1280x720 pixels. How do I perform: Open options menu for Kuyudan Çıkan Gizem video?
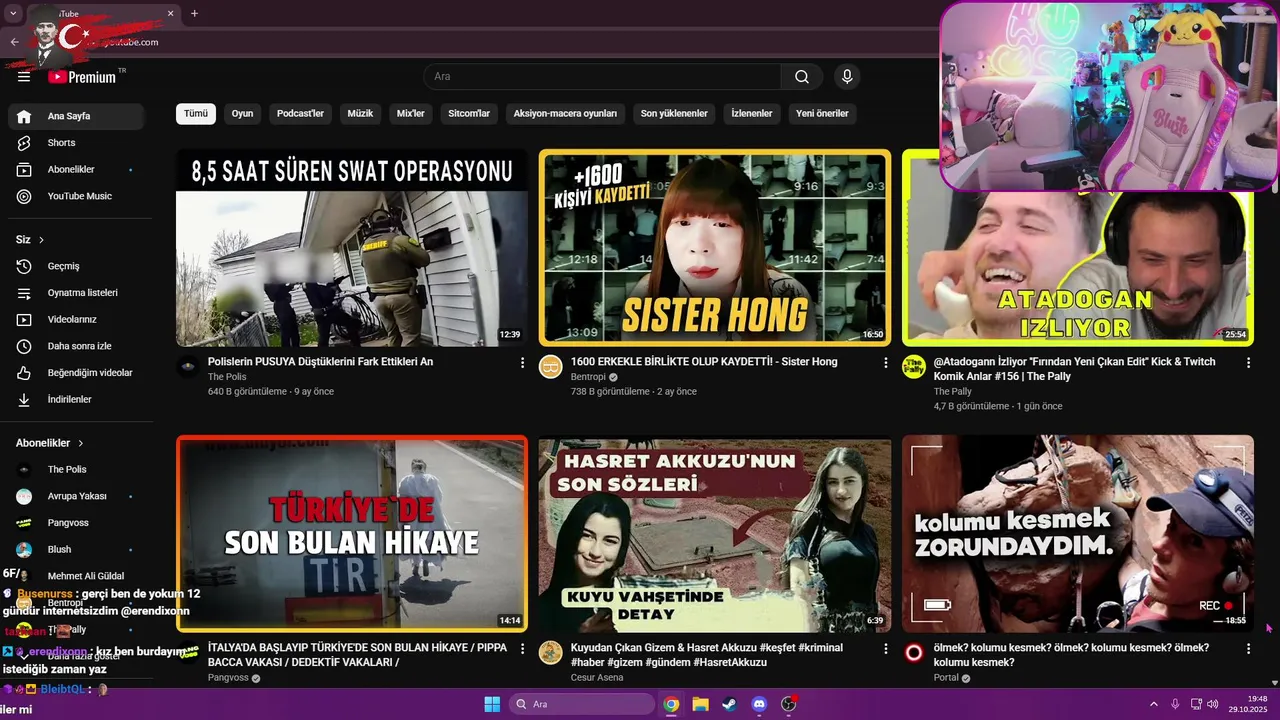tap(885, 649)
